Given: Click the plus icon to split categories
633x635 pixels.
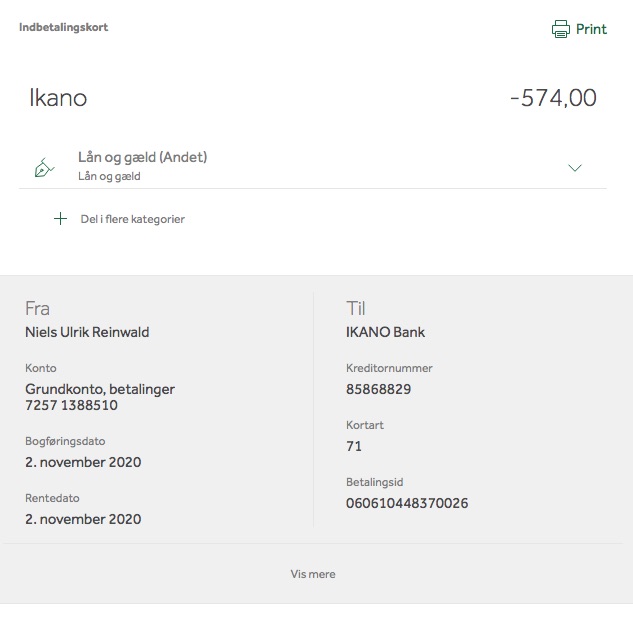Looking at the screenshot, I should click(x=60, y=219).
